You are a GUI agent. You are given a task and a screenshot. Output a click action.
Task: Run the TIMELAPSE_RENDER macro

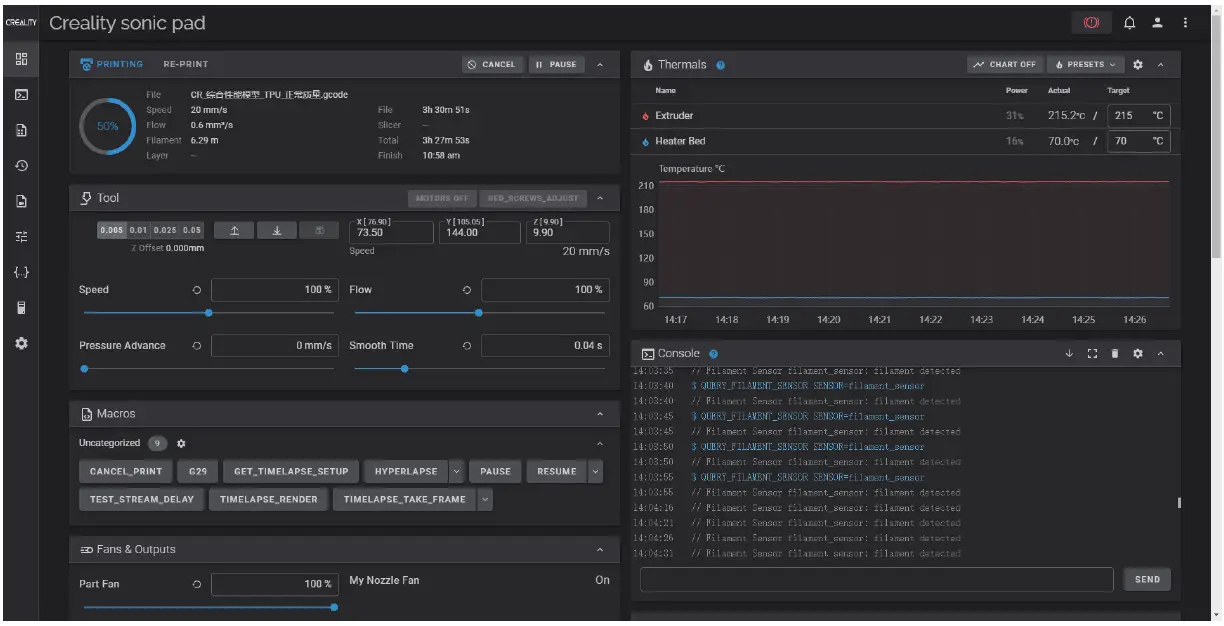(268, 499)
